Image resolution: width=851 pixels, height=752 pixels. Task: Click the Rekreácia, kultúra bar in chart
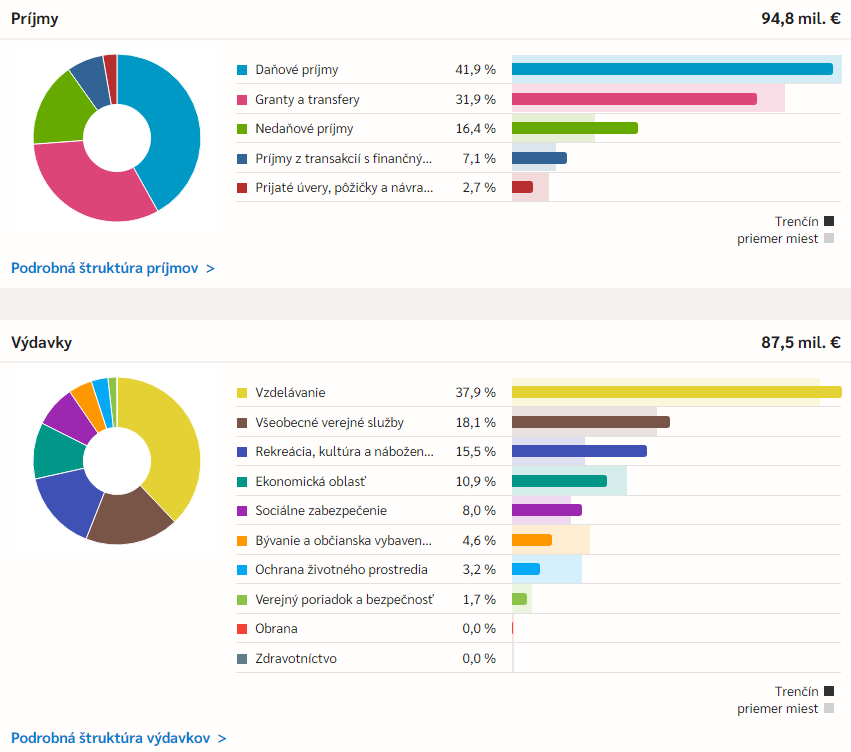[579, 451]
